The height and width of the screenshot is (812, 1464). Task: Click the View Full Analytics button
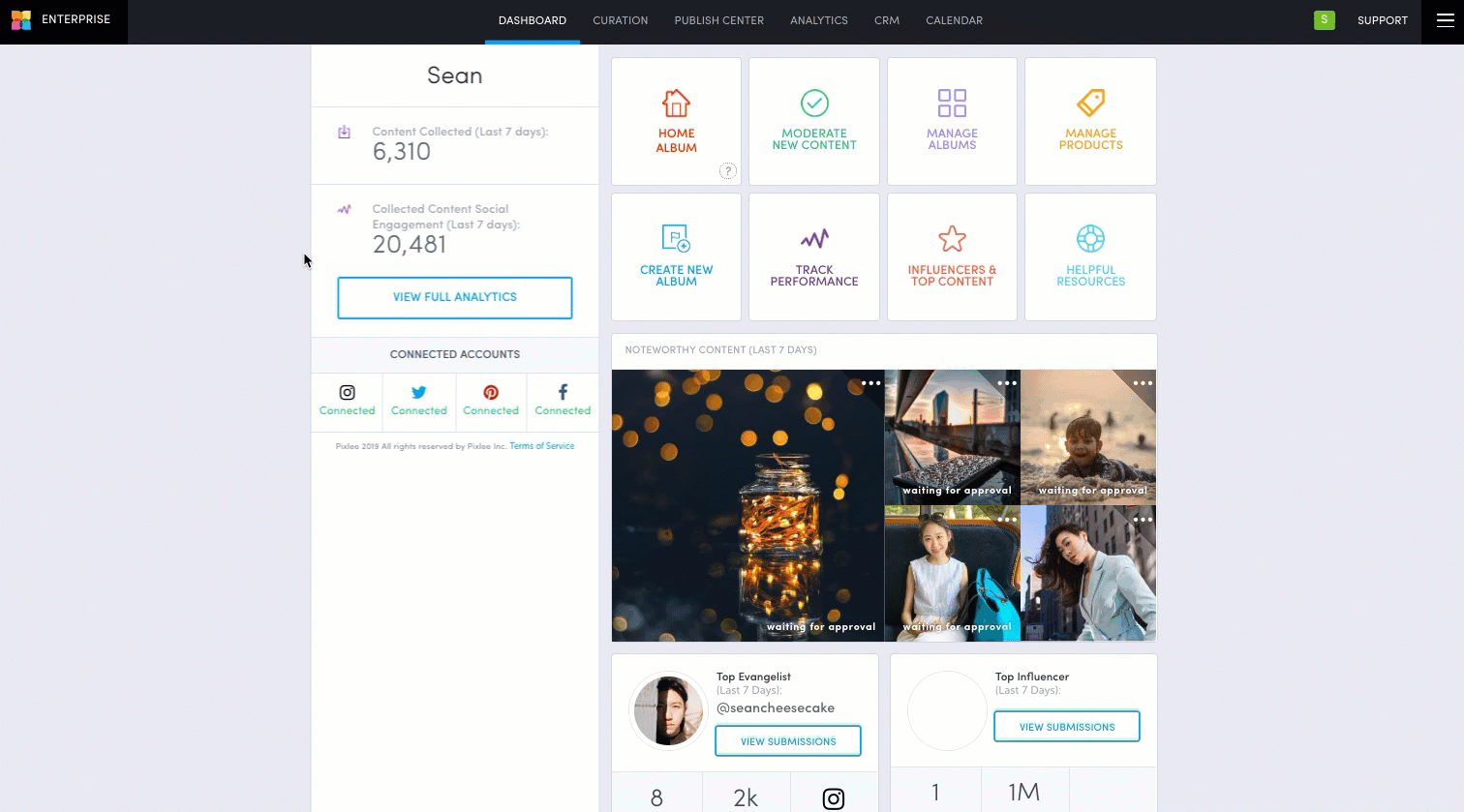click(454, 297)
